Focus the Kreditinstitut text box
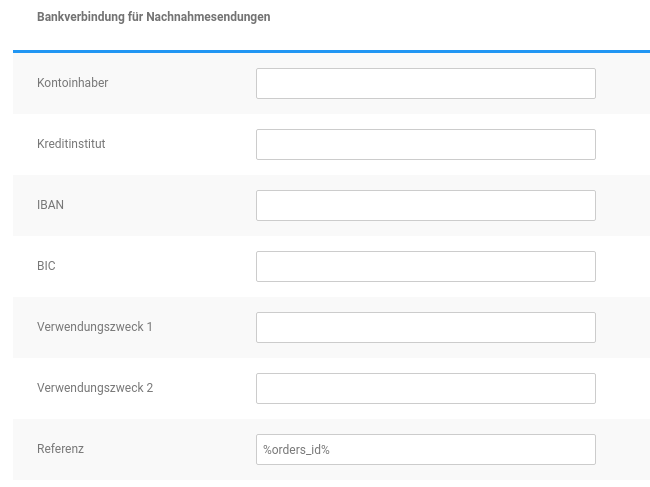The width and height of the screenshot is (650, 487). (x=425, y=144)
